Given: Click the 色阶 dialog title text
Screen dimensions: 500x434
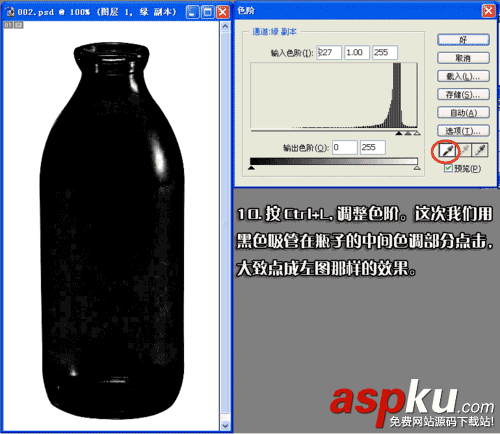Looking at the screenshot, I should click(246, 10).
